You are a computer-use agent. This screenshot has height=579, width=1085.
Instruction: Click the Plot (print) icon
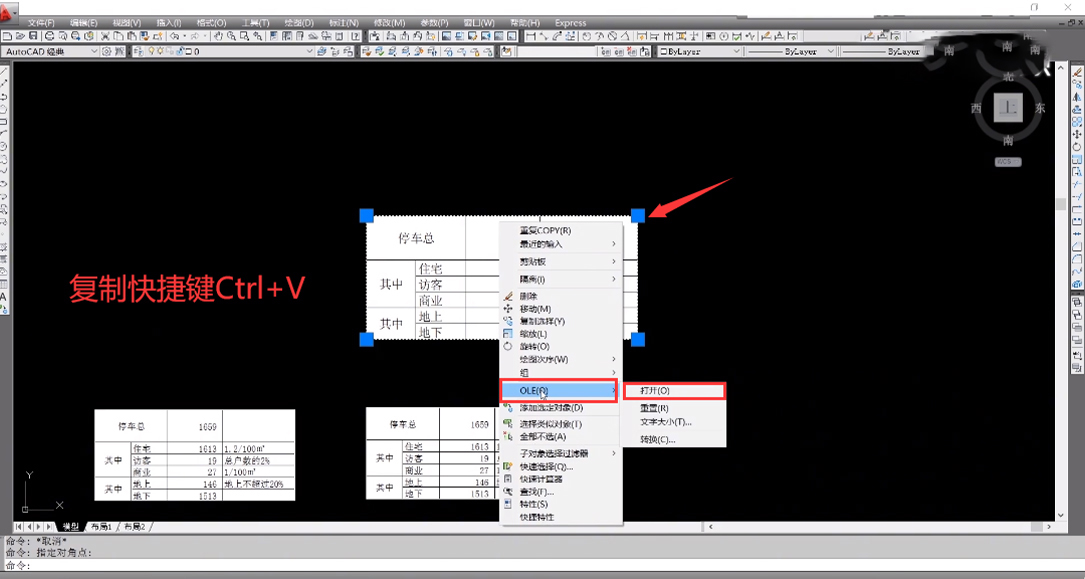point(50,36)
